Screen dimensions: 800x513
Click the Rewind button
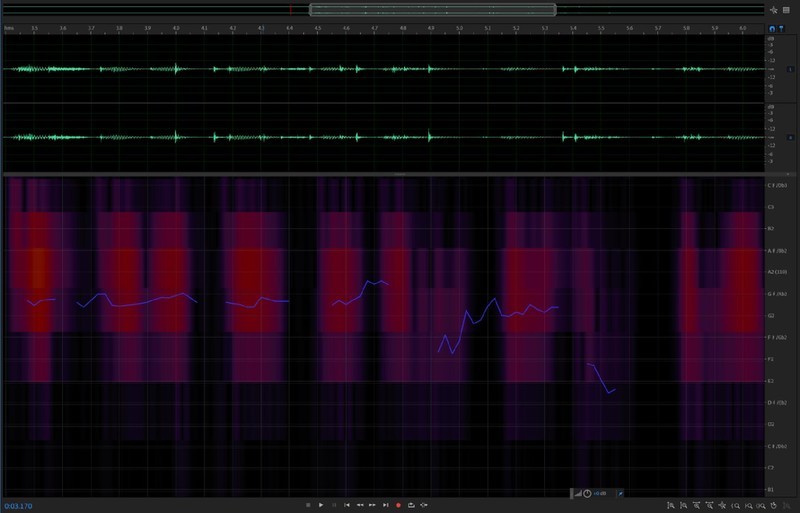(x=360, y=505)
